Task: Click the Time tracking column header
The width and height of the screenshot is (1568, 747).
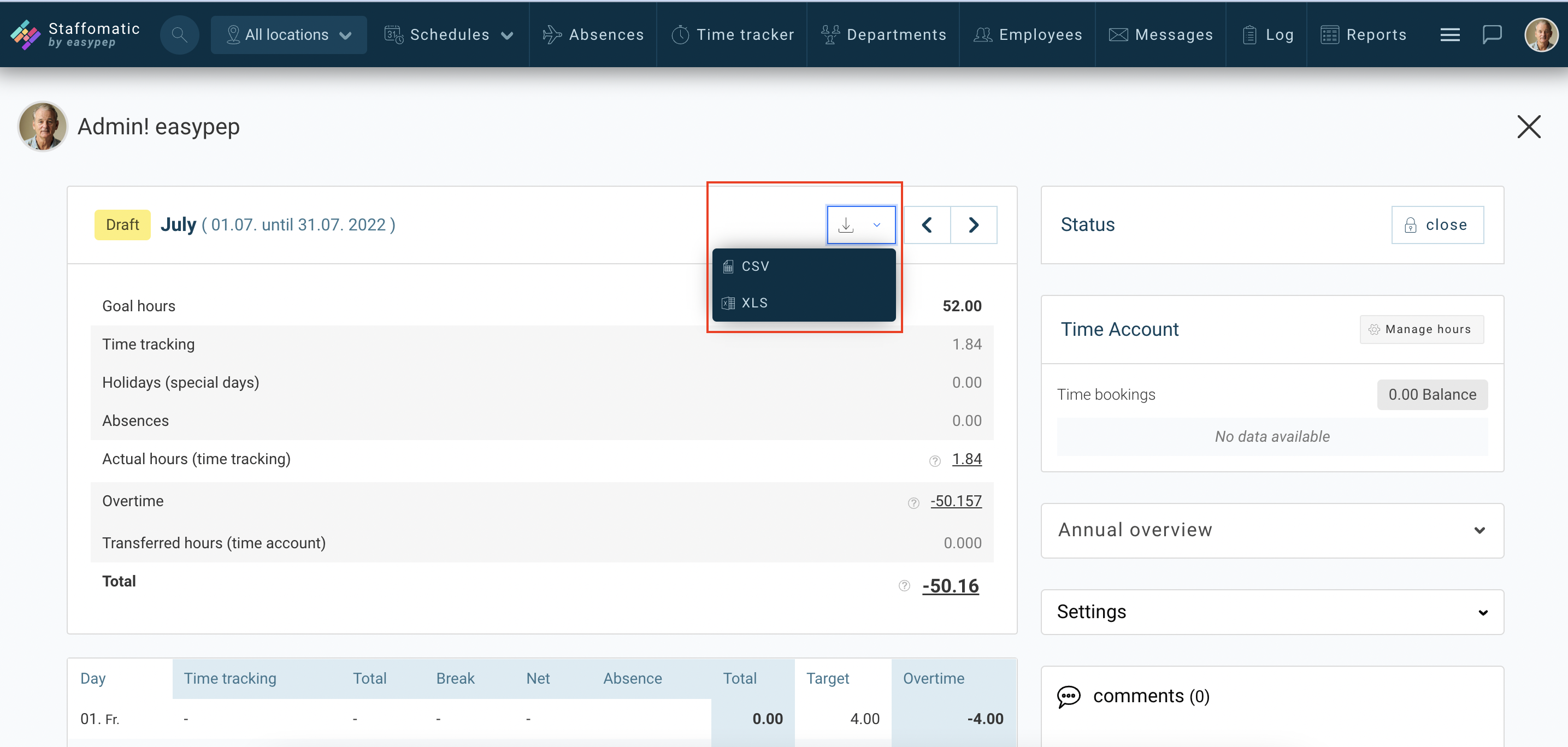Action: (229, 678)
